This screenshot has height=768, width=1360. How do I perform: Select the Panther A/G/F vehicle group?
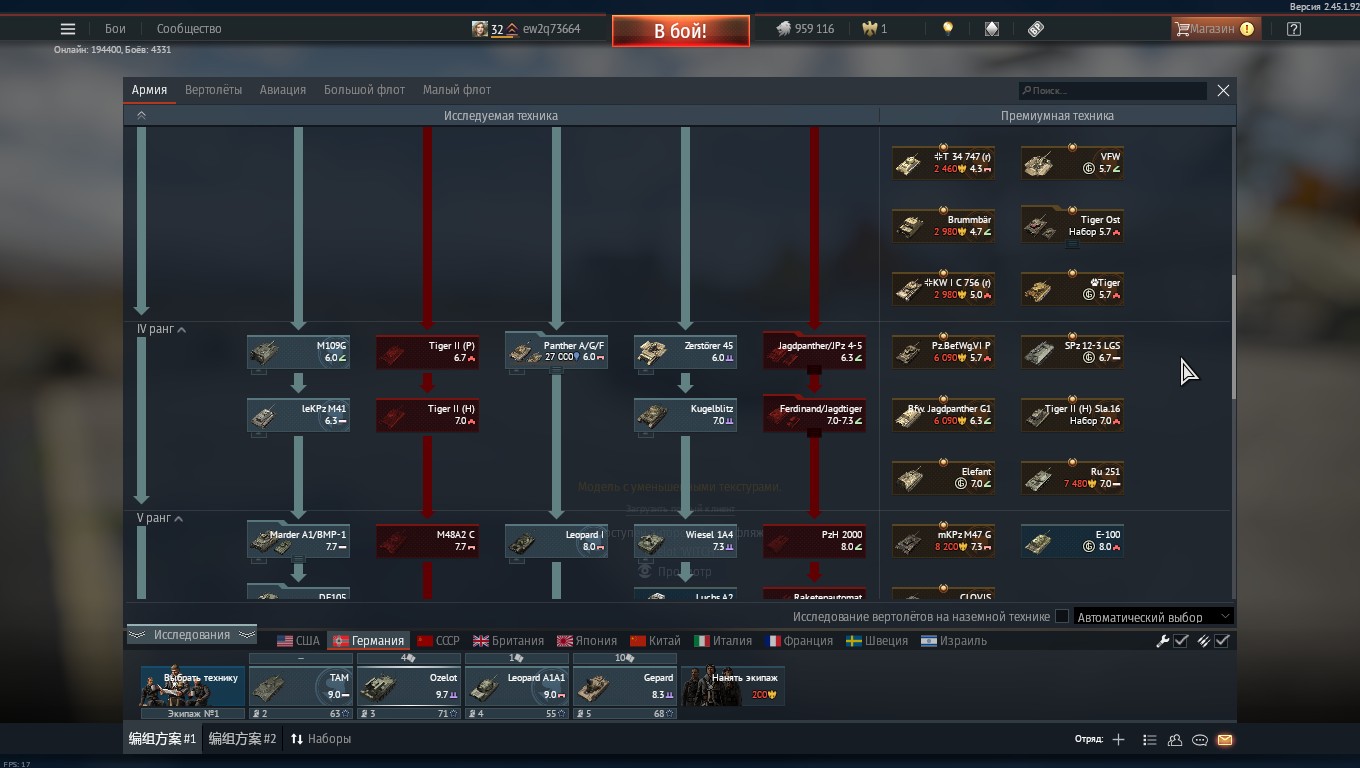pyautogui.click(x=556, y=352)
